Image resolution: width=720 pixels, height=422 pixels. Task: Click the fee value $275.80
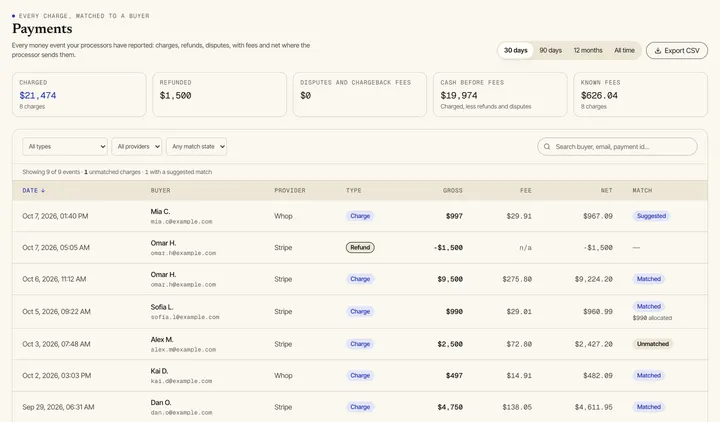tap(517, 279)
